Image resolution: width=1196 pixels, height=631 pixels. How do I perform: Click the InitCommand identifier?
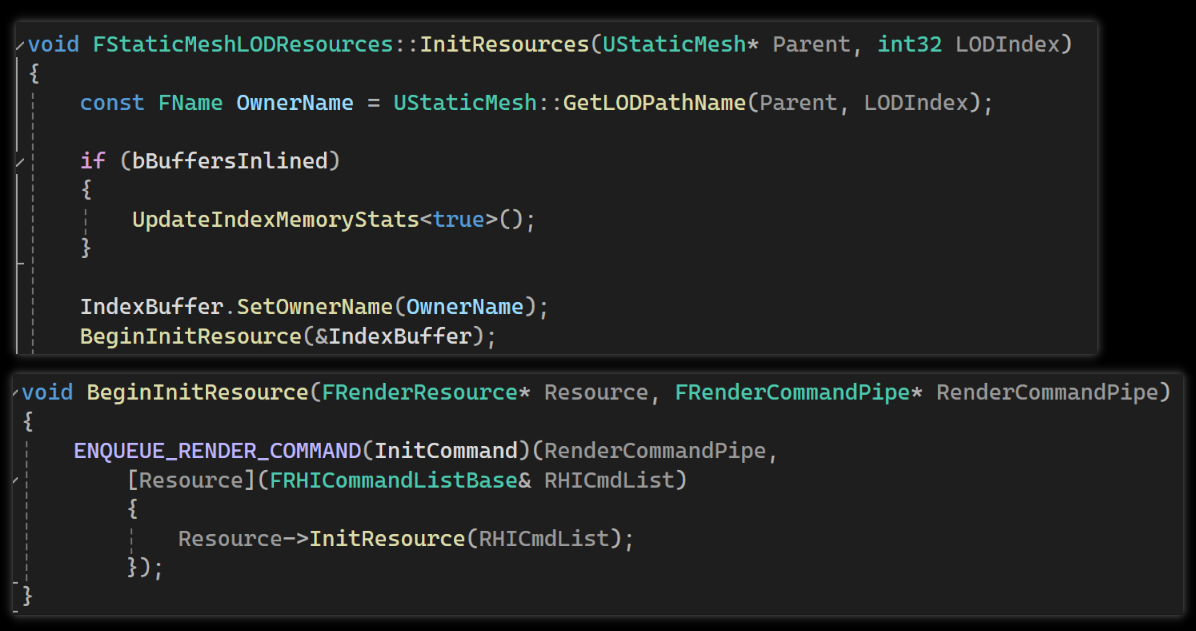click(446, 451)
